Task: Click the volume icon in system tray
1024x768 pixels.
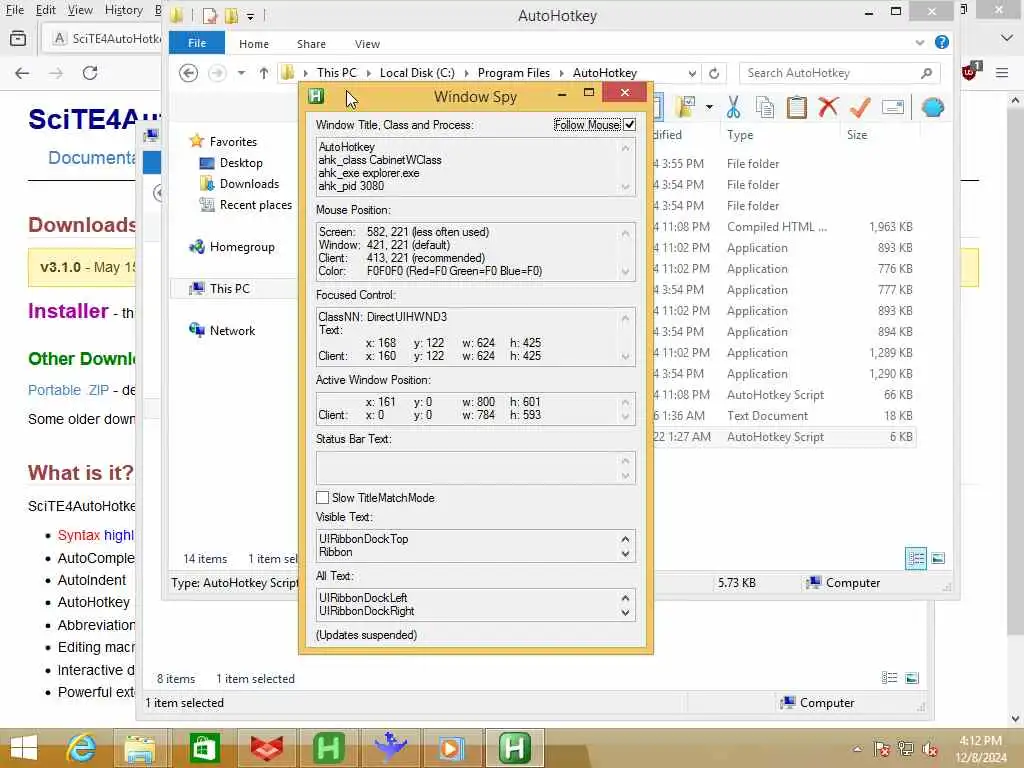Action: 929,749
